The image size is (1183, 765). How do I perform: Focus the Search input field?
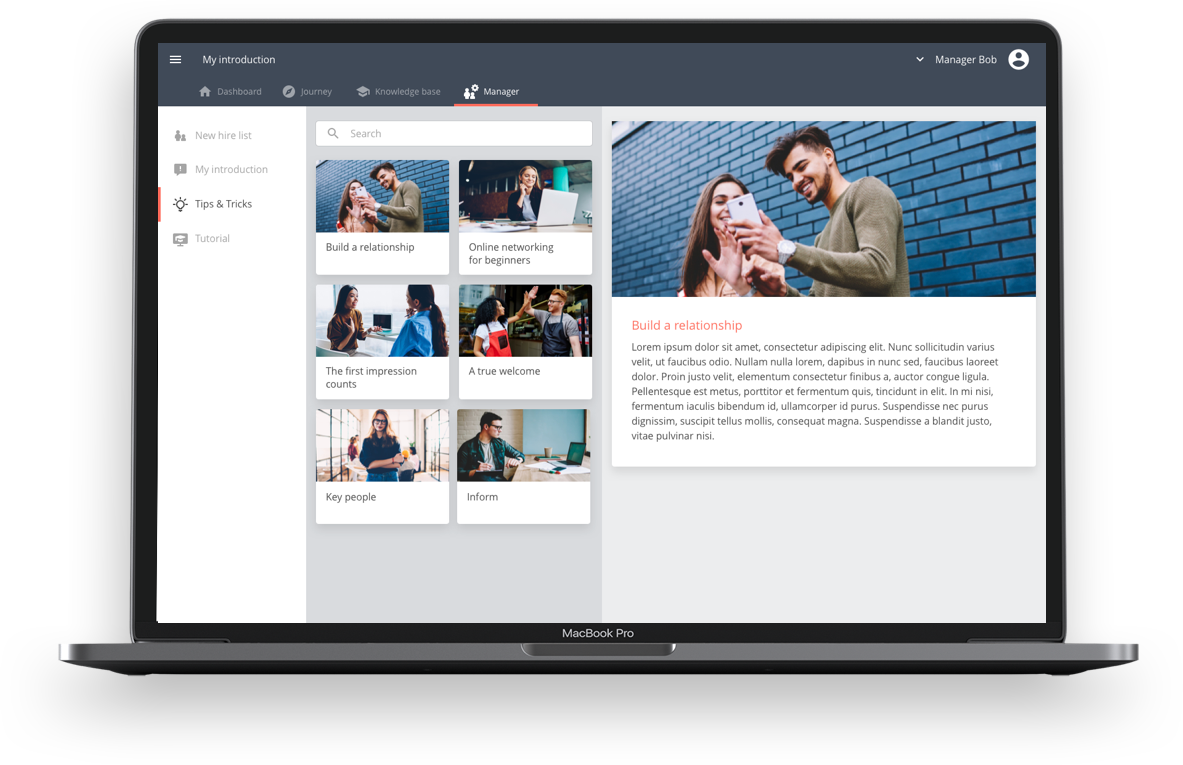(x=453, y=134)
